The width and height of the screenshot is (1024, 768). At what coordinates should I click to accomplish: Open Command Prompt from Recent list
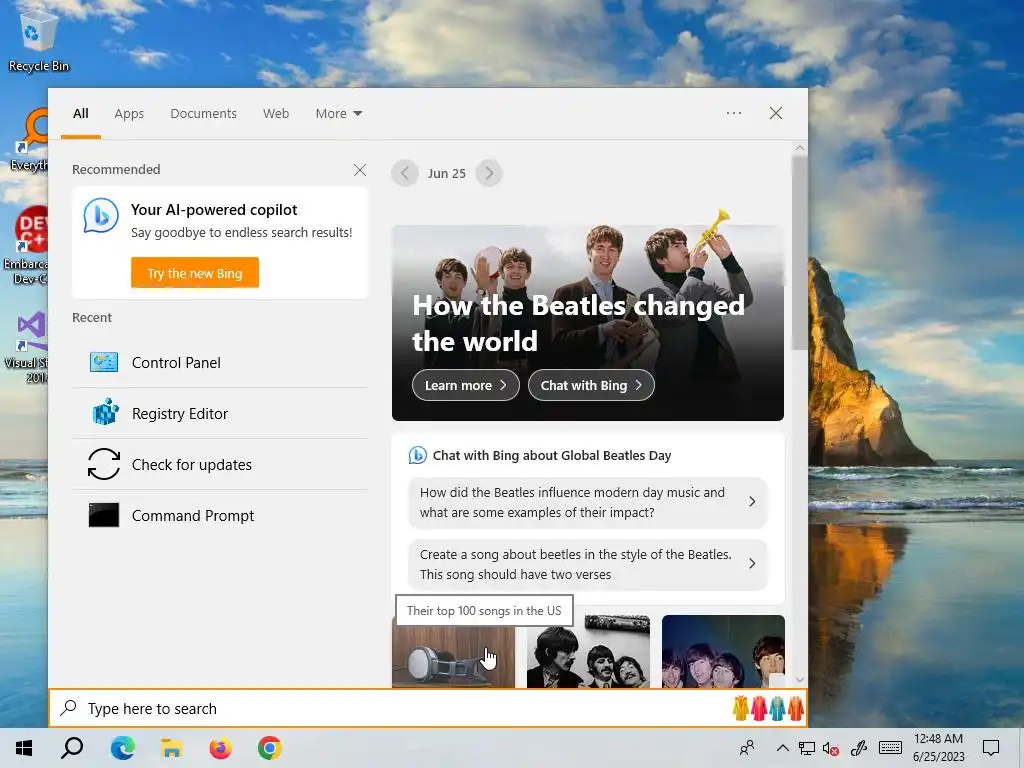coord(220,515)
